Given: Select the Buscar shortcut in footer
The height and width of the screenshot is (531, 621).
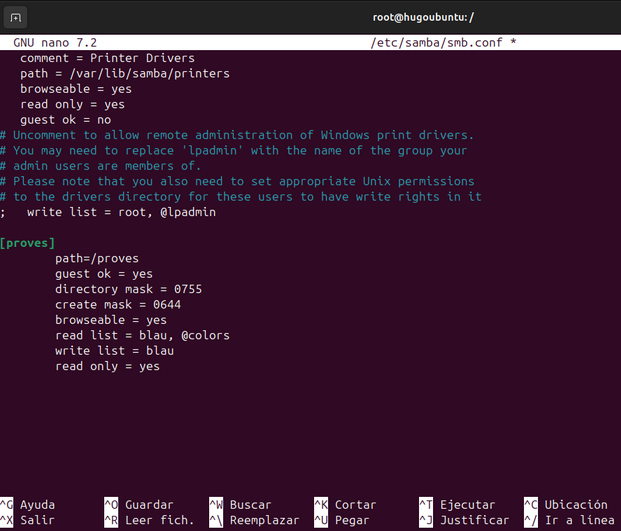Looking at the screenshot, I should (x=250, y=505).
